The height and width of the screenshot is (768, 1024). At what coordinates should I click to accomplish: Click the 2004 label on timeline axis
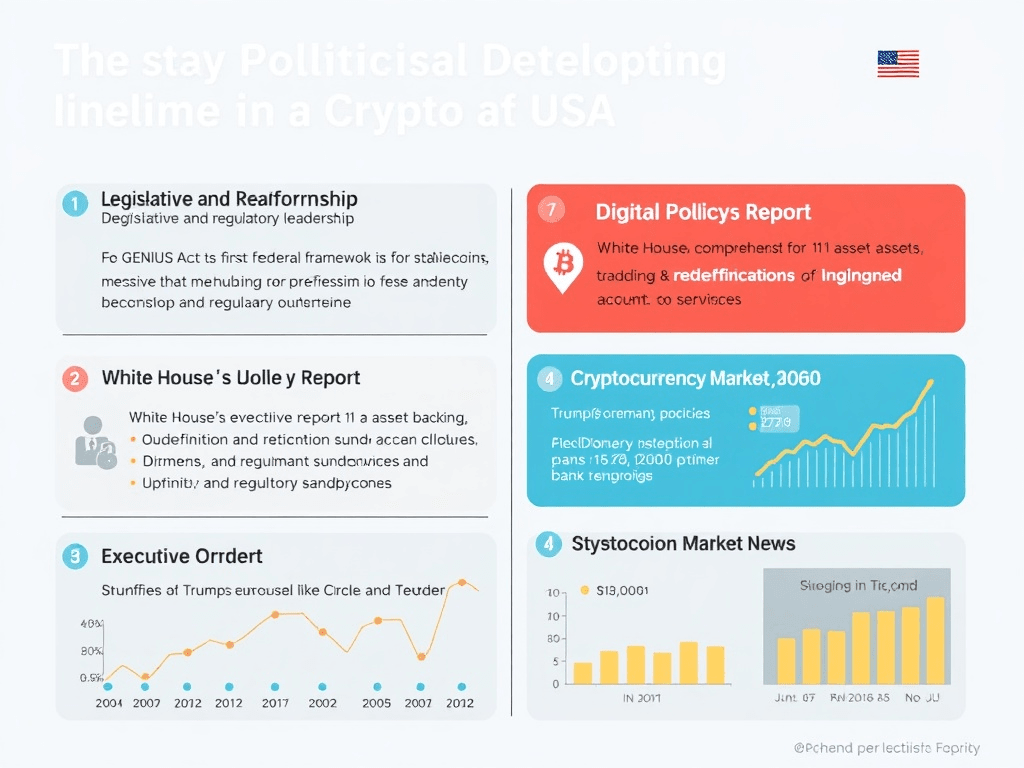pyautogui.click(x=108, y=703)
